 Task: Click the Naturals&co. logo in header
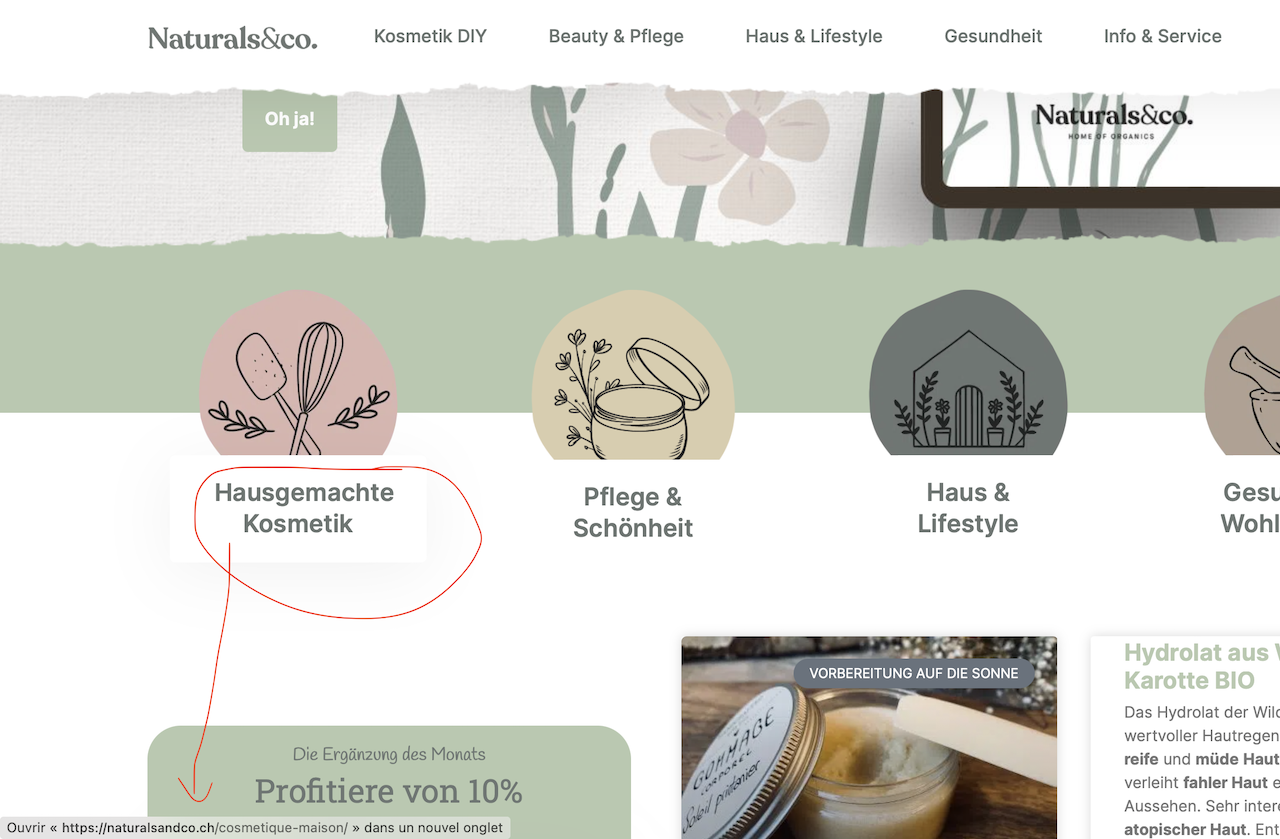233,38
